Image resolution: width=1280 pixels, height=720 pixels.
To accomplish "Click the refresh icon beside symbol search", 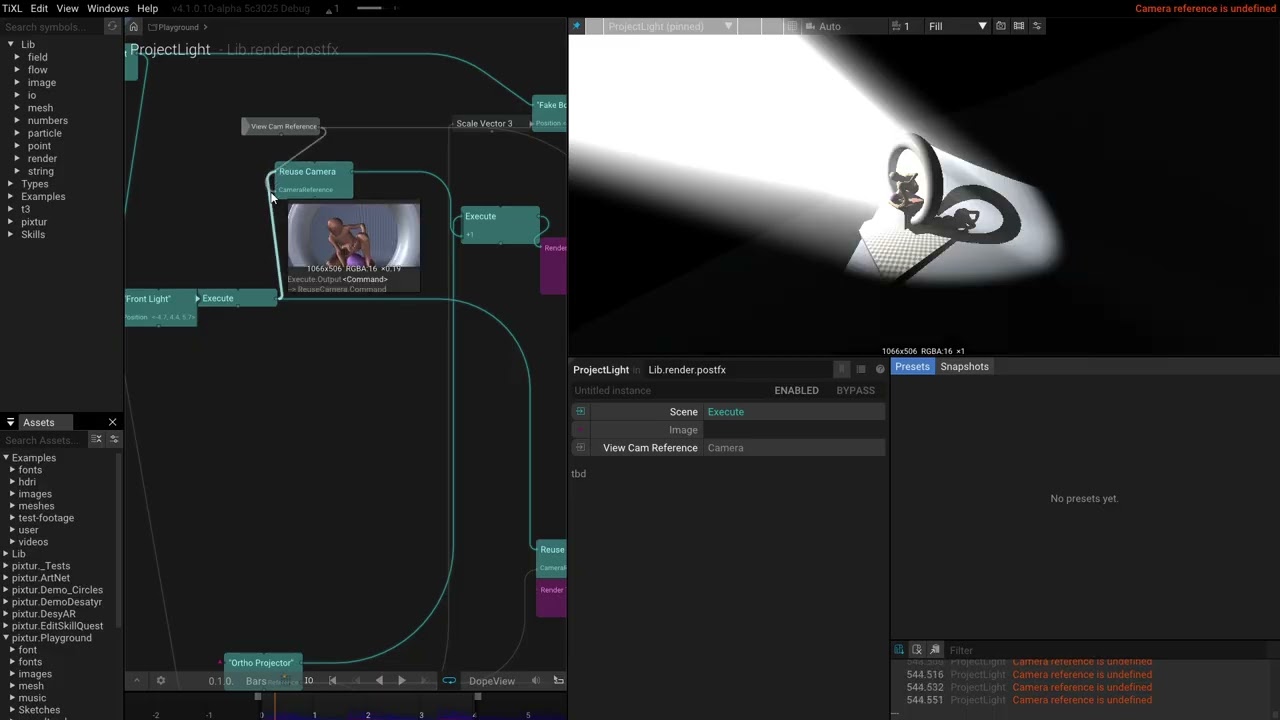I will (112, 27).
